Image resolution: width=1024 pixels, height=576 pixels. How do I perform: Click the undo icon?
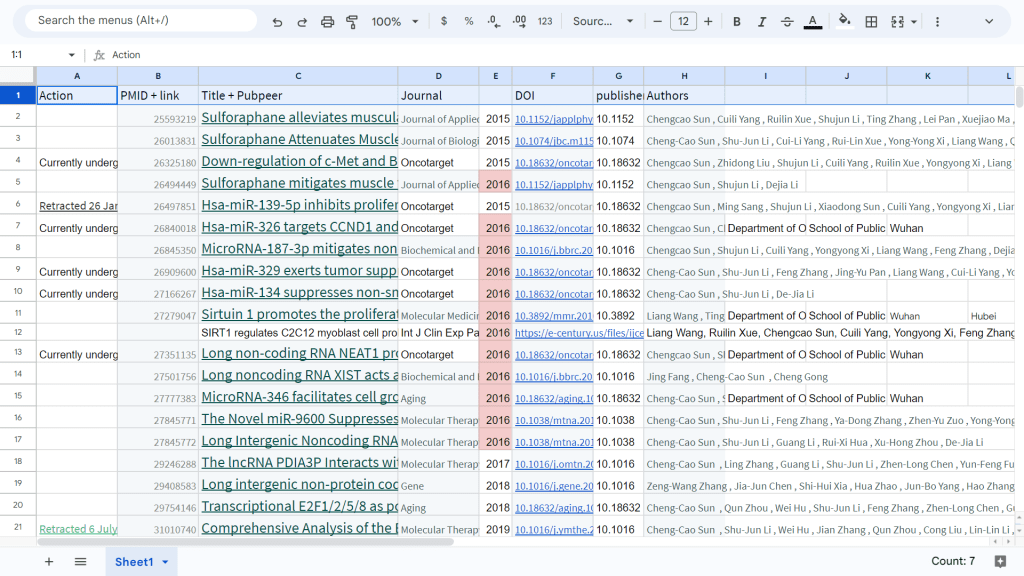[277, 21]
